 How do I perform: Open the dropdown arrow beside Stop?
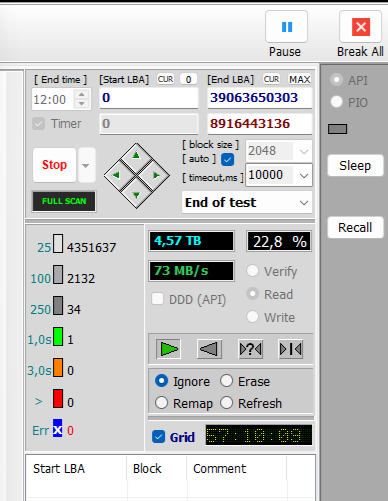pyautogui.click(x=86, y=165)
